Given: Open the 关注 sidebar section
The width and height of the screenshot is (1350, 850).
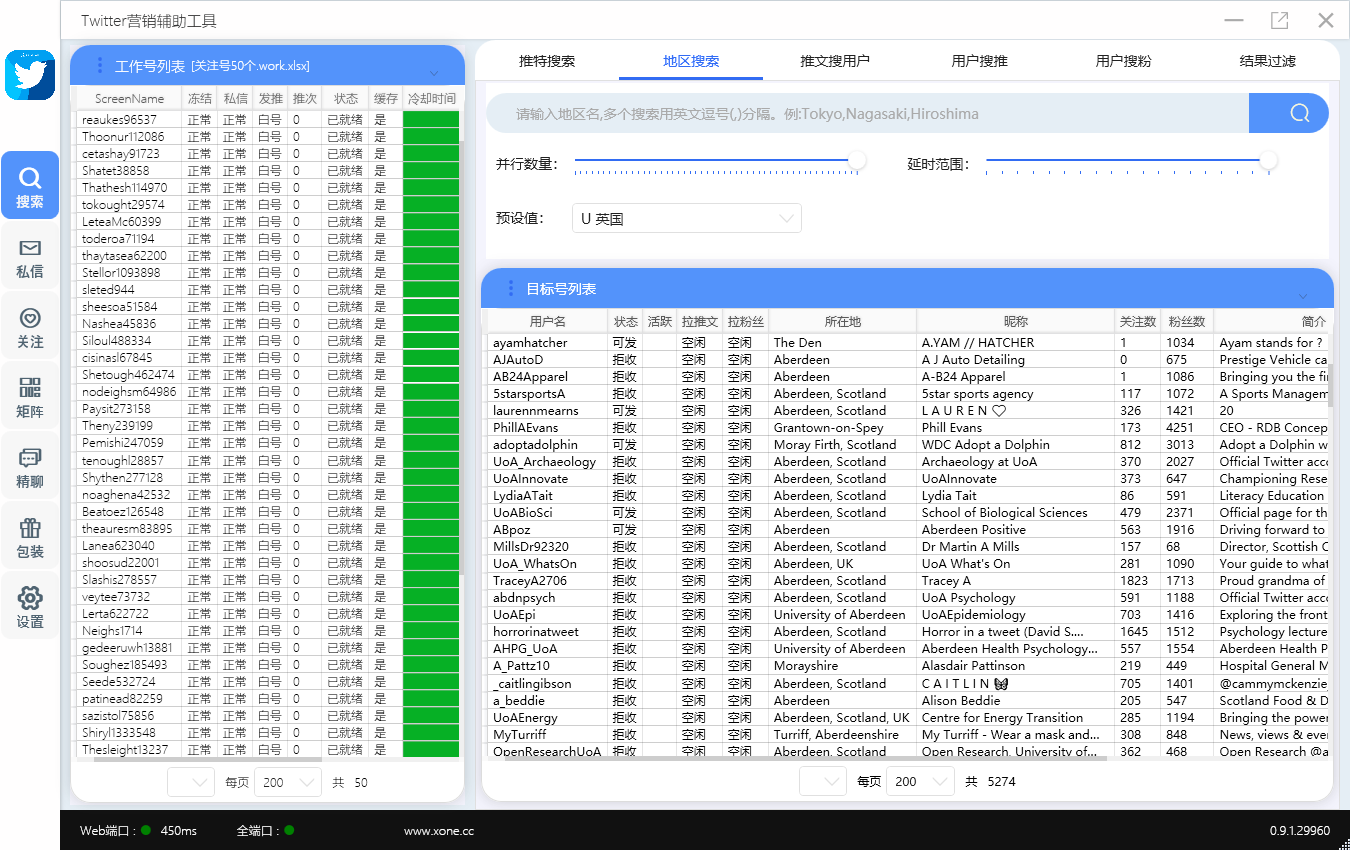Looking at the screenshot, I should click(30, 326).
